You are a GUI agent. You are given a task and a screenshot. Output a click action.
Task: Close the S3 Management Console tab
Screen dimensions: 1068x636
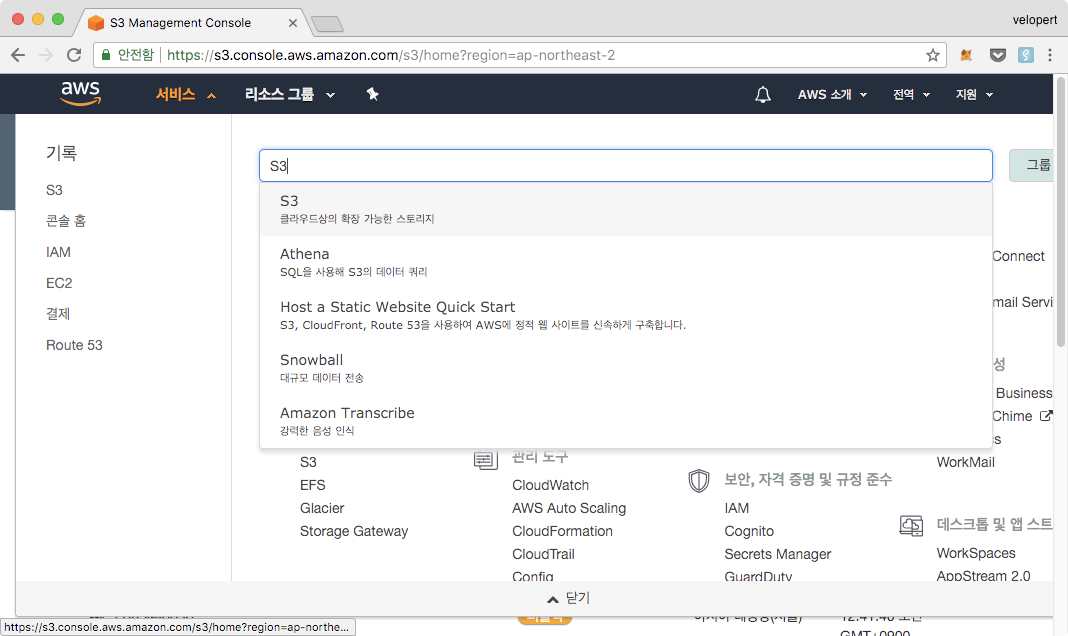[293, 23]
